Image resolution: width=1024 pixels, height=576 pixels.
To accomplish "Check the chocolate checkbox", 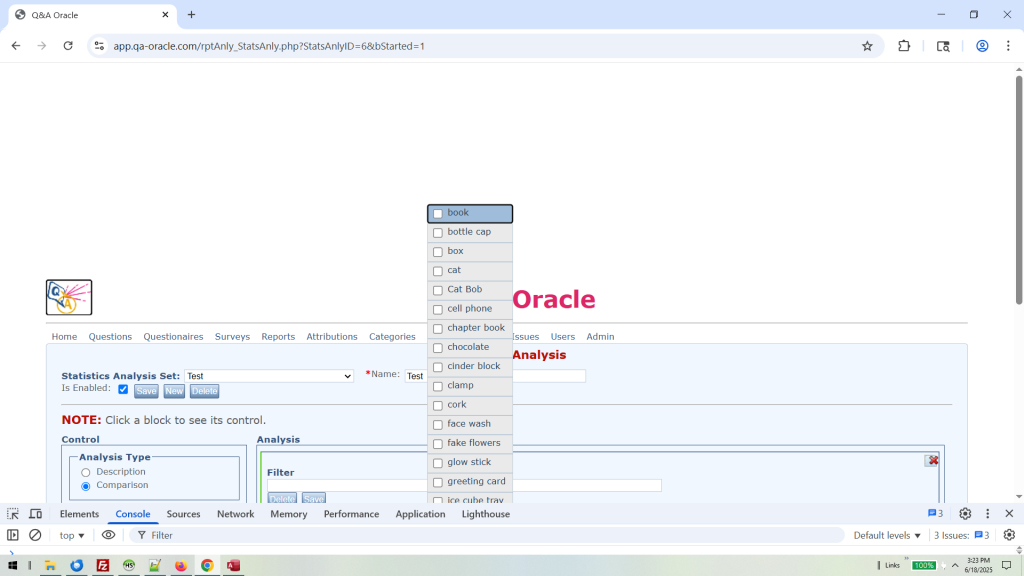I will [438, 348].
